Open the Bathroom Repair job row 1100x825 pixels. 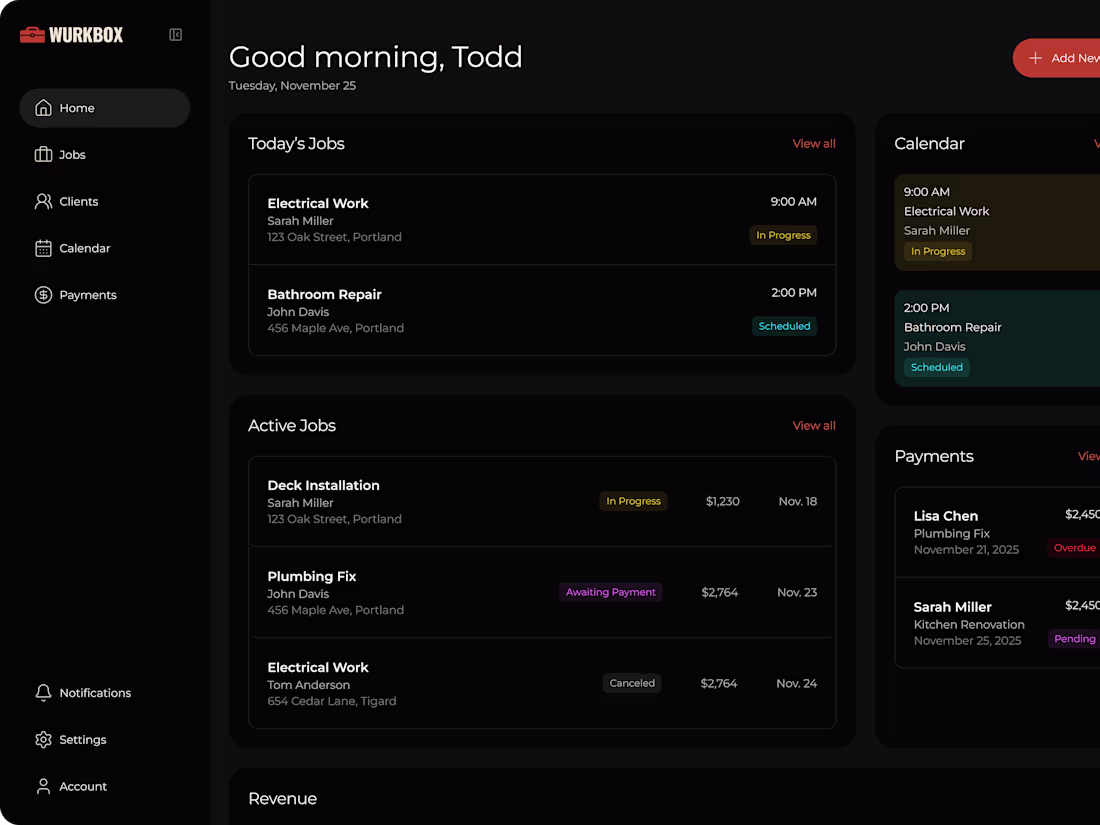coord(542,310)
